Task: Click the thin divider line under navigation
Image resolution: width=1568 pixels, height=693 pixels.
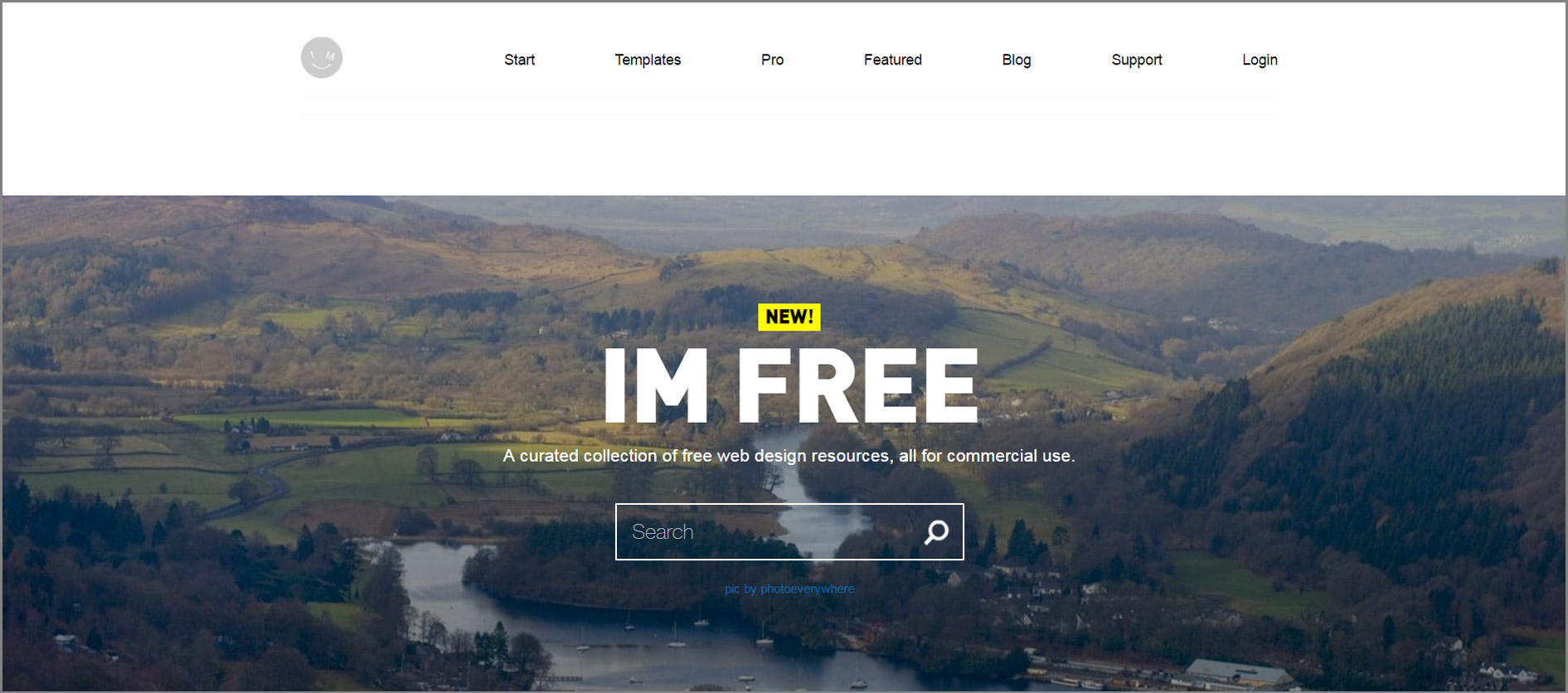Action: [x=789, y=97]
